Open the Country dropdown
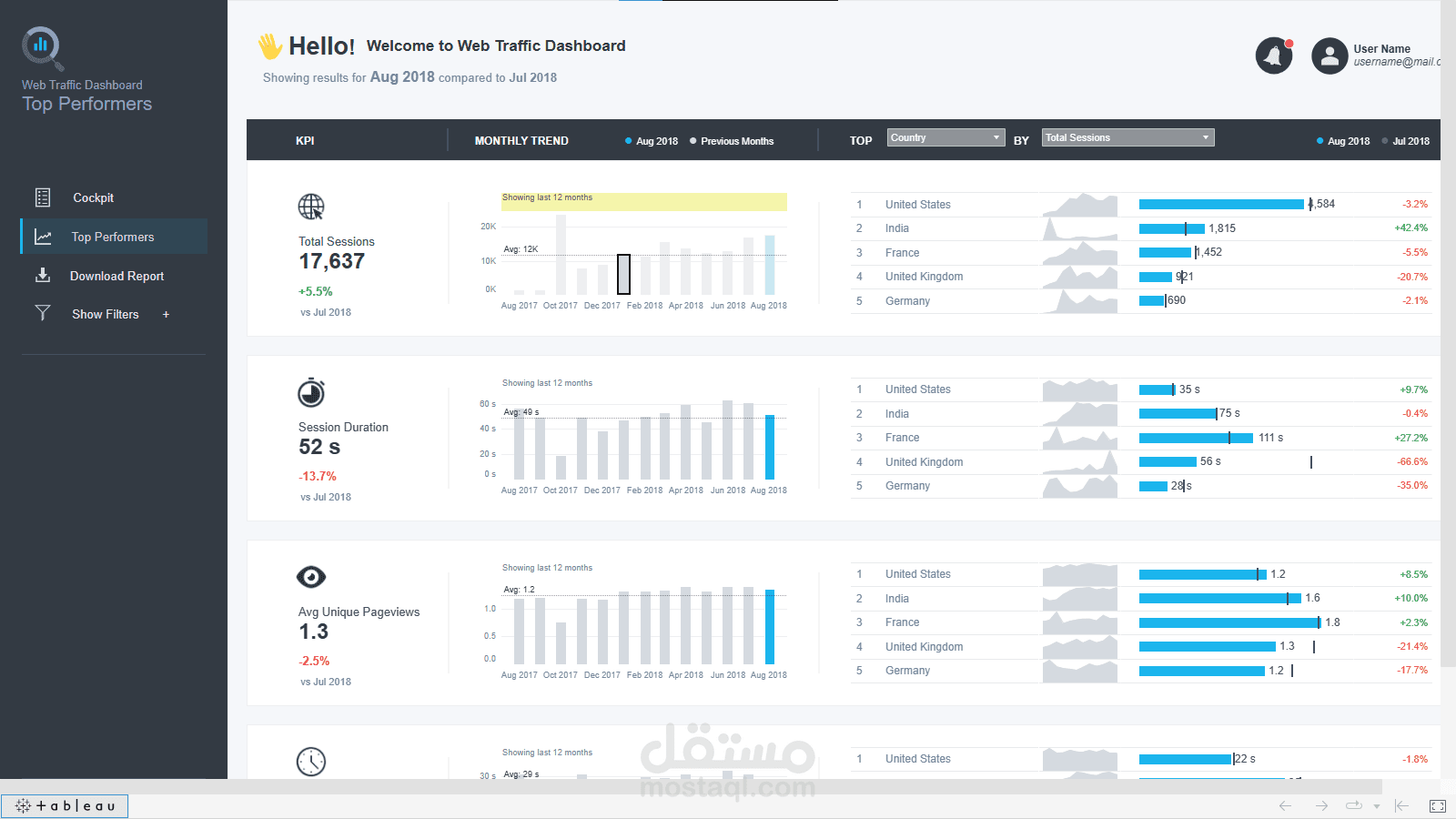The height and width of the screenshot is (819, 1456). [x=945, y=136]
